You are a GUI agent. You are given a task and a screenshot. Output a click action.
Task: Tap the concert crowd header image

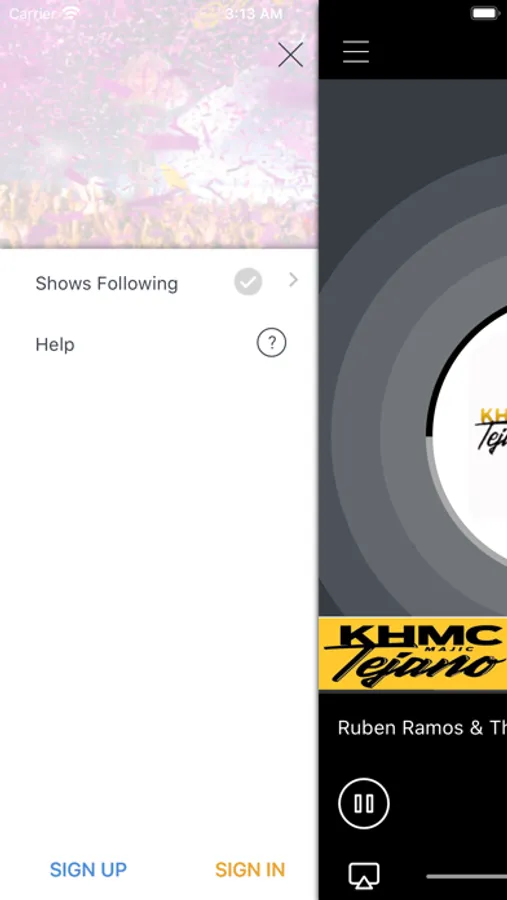pyautogui.click(x=159, y=124)
